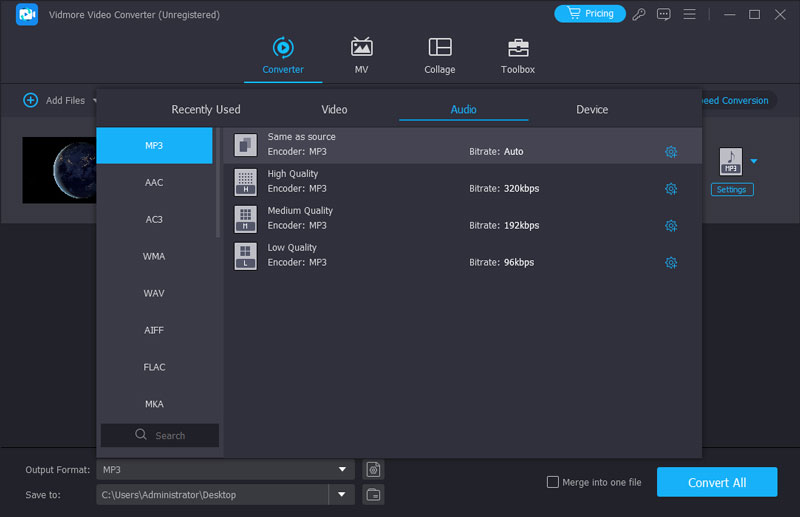Open settings gear for Low Quality preset
This screenshot has width=800, height=517.
671,263
